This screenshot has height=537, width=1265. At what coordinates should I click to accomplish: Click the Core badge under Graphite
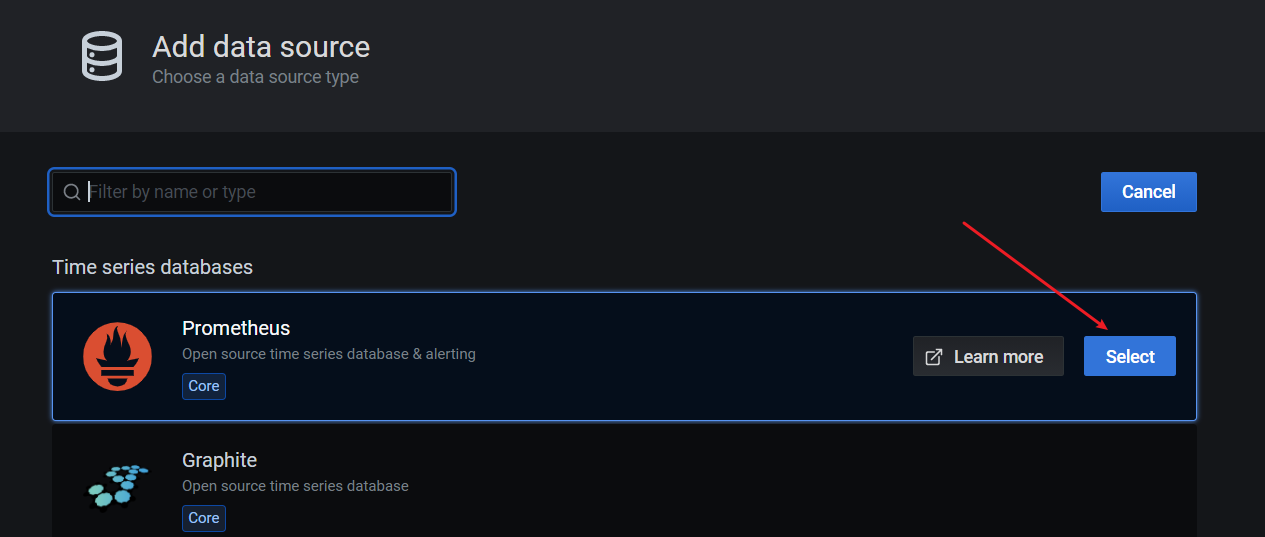point(204,518)
